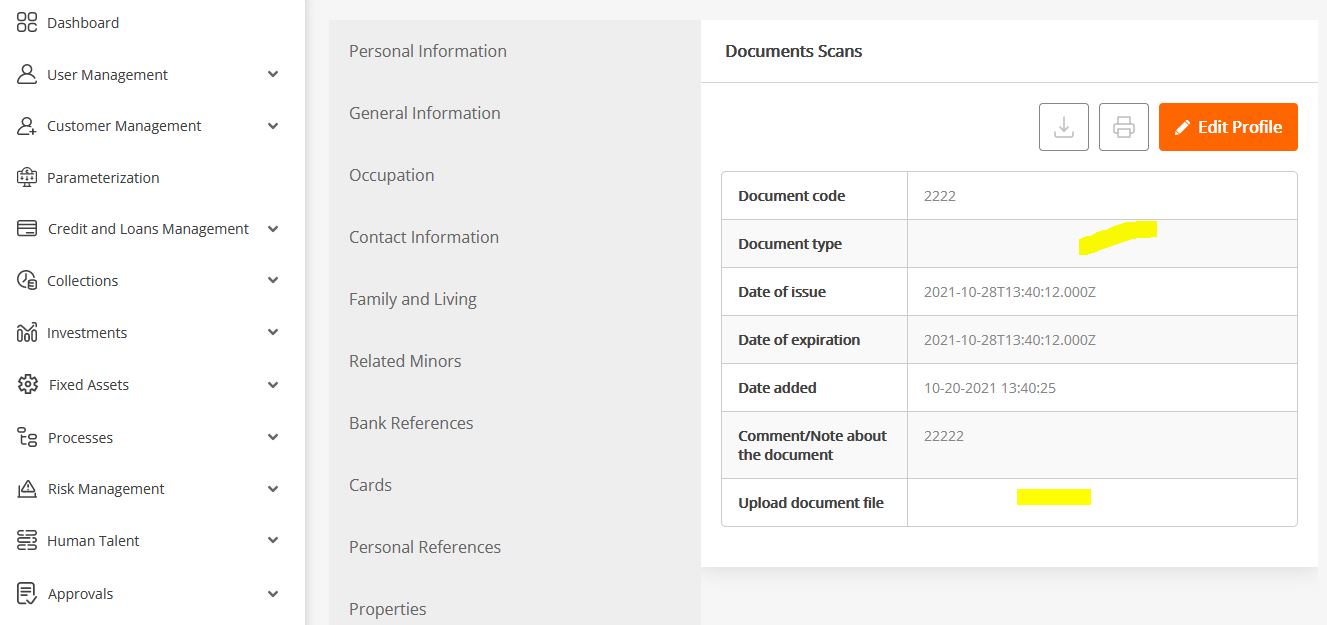Expand Credit and Loans Management chevron
Image resolution: width=1327 pixels, height=625 pixels.
(273, 229)
